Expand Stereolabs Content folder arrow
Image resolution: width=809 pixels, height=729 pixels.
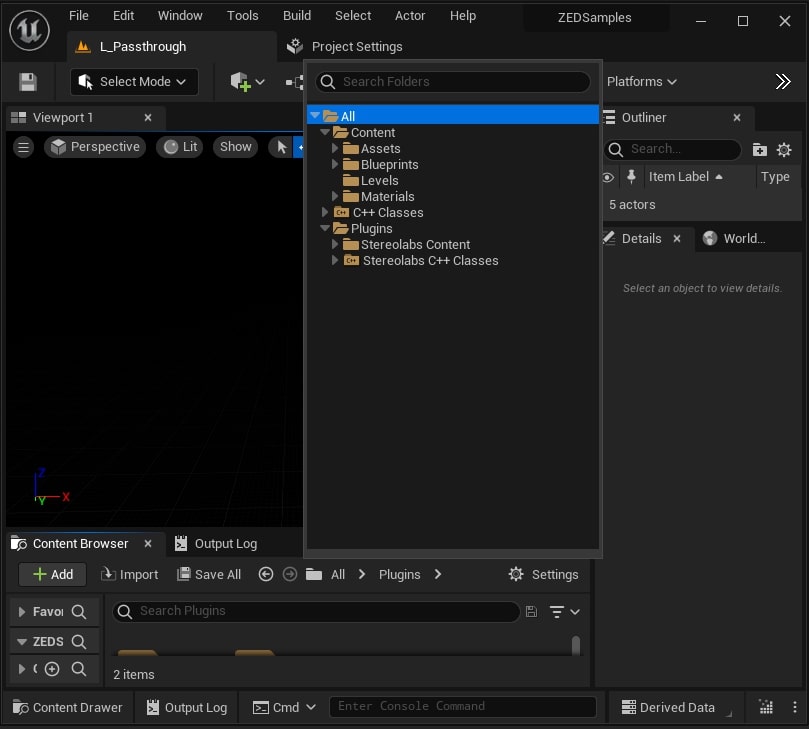[x=335, y=244]
